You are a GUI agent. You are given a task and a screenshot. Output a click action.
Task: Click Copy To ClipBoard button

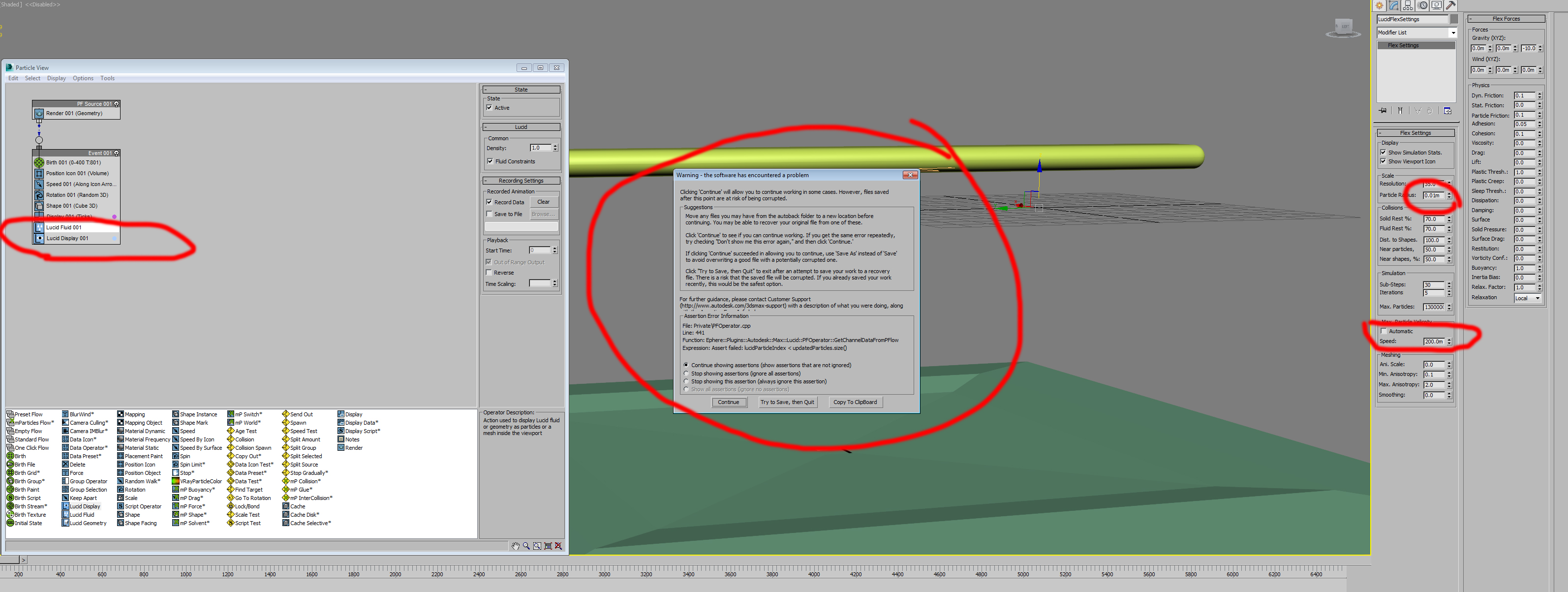(x=855, y=402)
